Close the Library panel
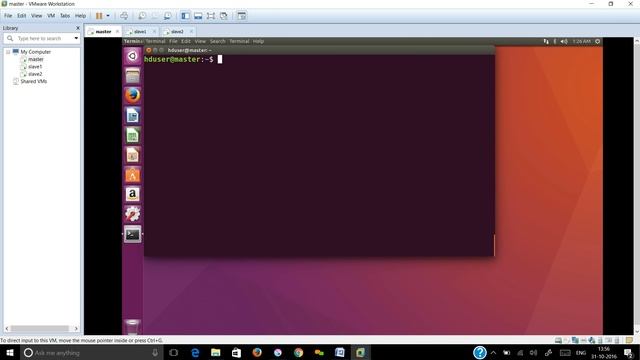Image resolution: width=640 pixels, height=360 pixels. [x=78, y=28]
